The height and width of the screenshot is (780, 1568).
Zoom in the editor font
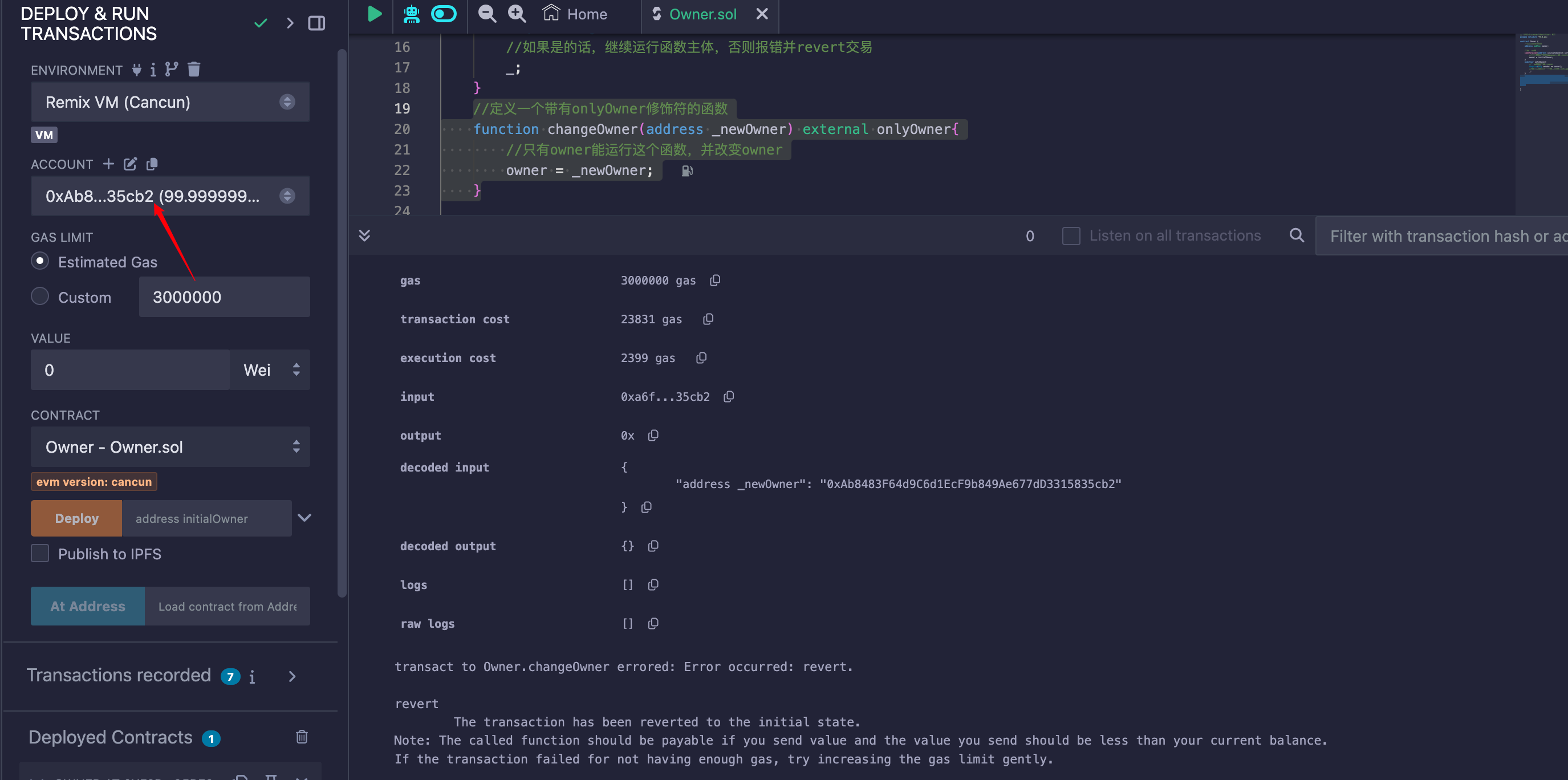[517, 13]
